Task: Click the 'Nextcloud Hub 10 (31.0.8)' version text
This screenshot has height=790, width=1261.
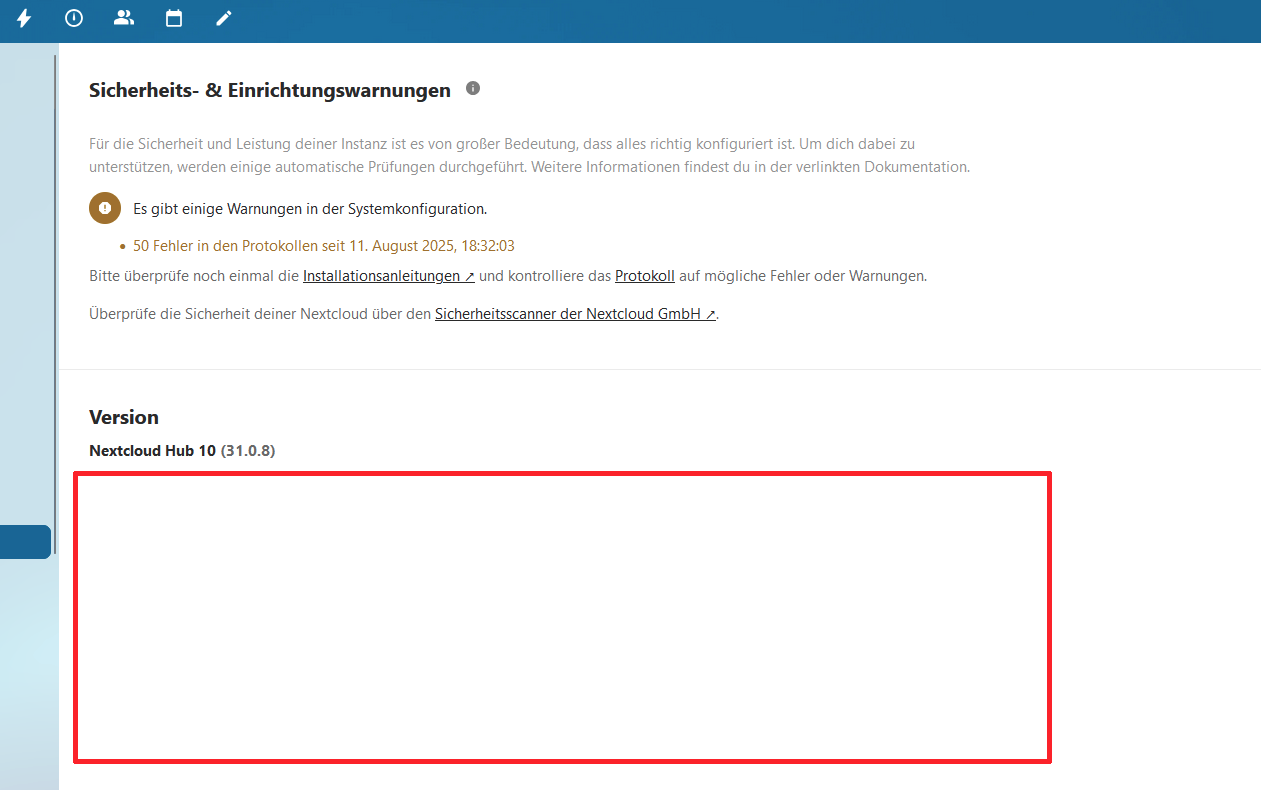Action: [182, 451]
